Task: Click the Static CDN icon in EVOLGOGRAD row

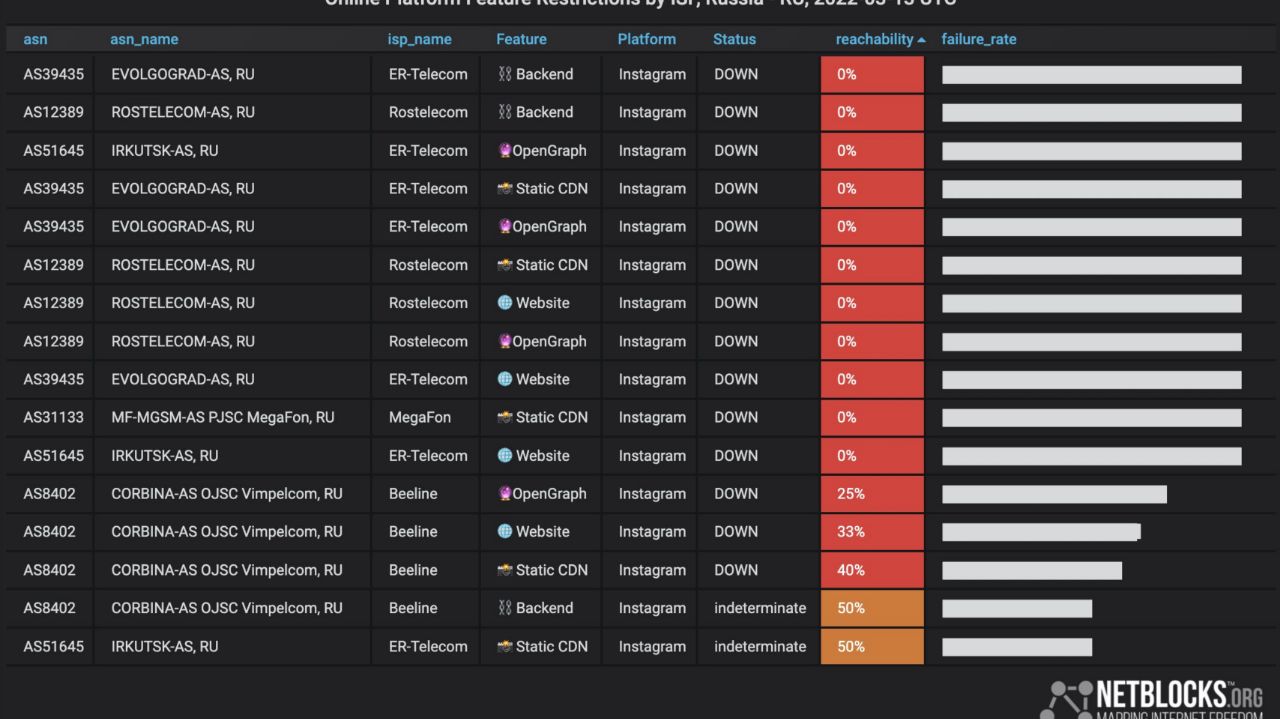Action: pos(504,189)
